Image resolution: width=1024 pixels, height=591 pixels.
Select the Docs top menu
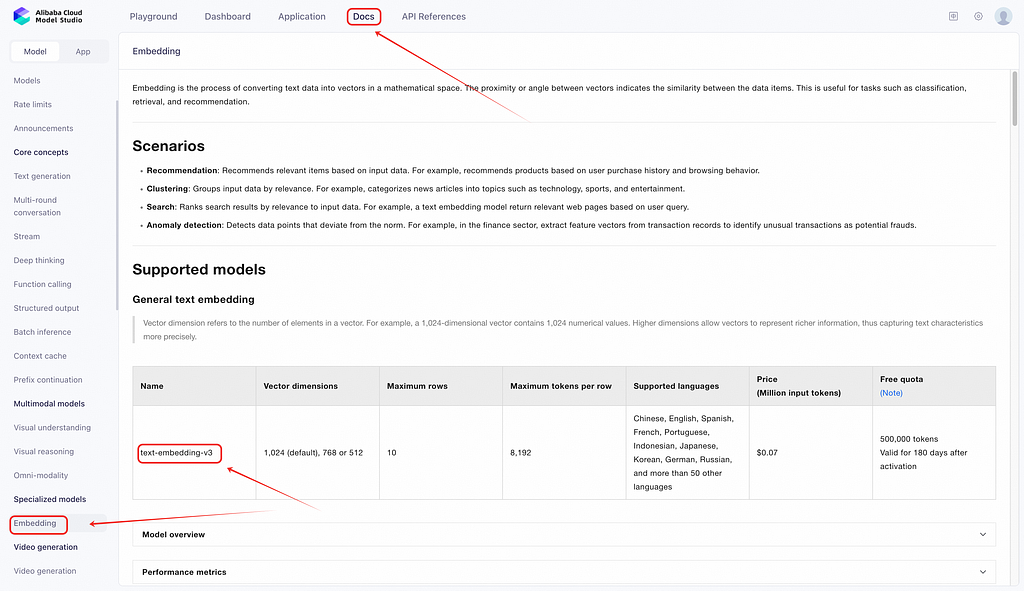pyautogui.click(x=364, y=16)
